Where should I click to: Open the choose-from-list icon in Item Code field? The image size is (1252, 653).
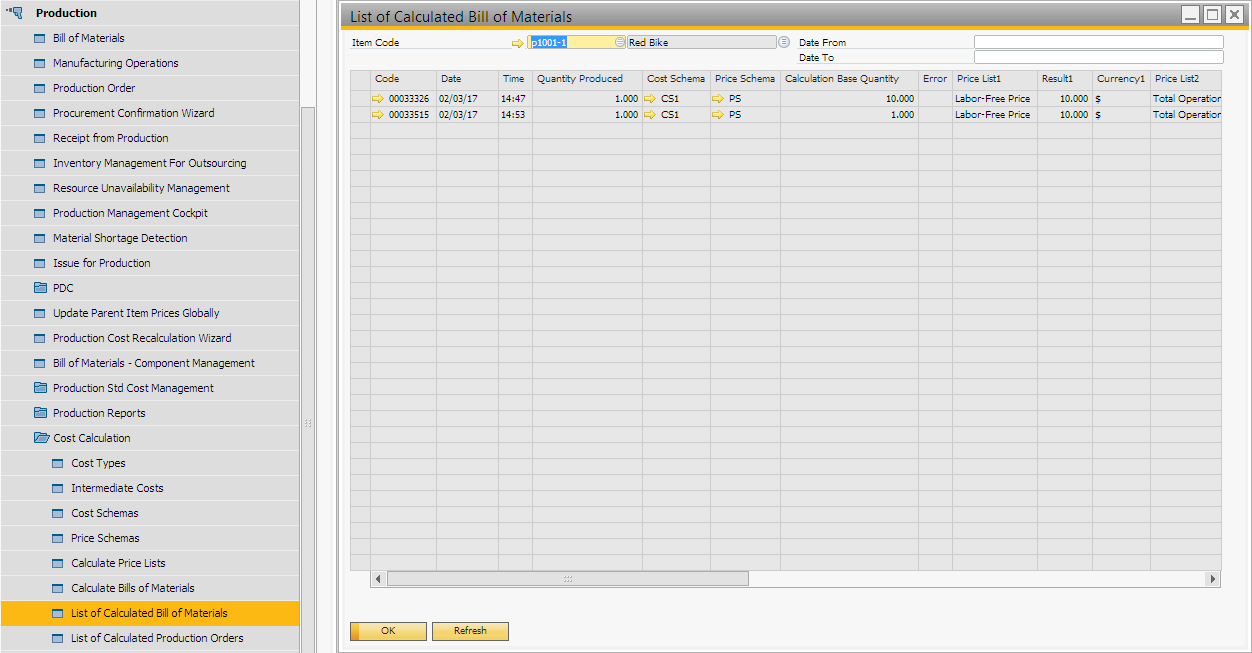(x=620, y=42)
